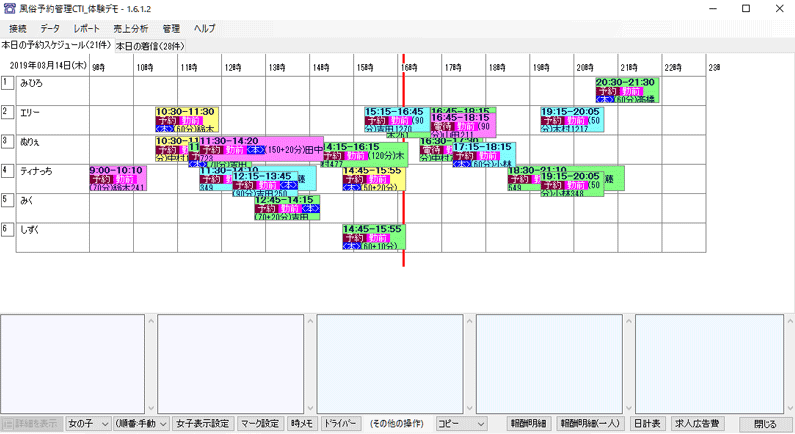The width and height of the screenshot is (795, 434).
Task: Click row number 1 box beside みひろ
Action: tap(7, 83)
